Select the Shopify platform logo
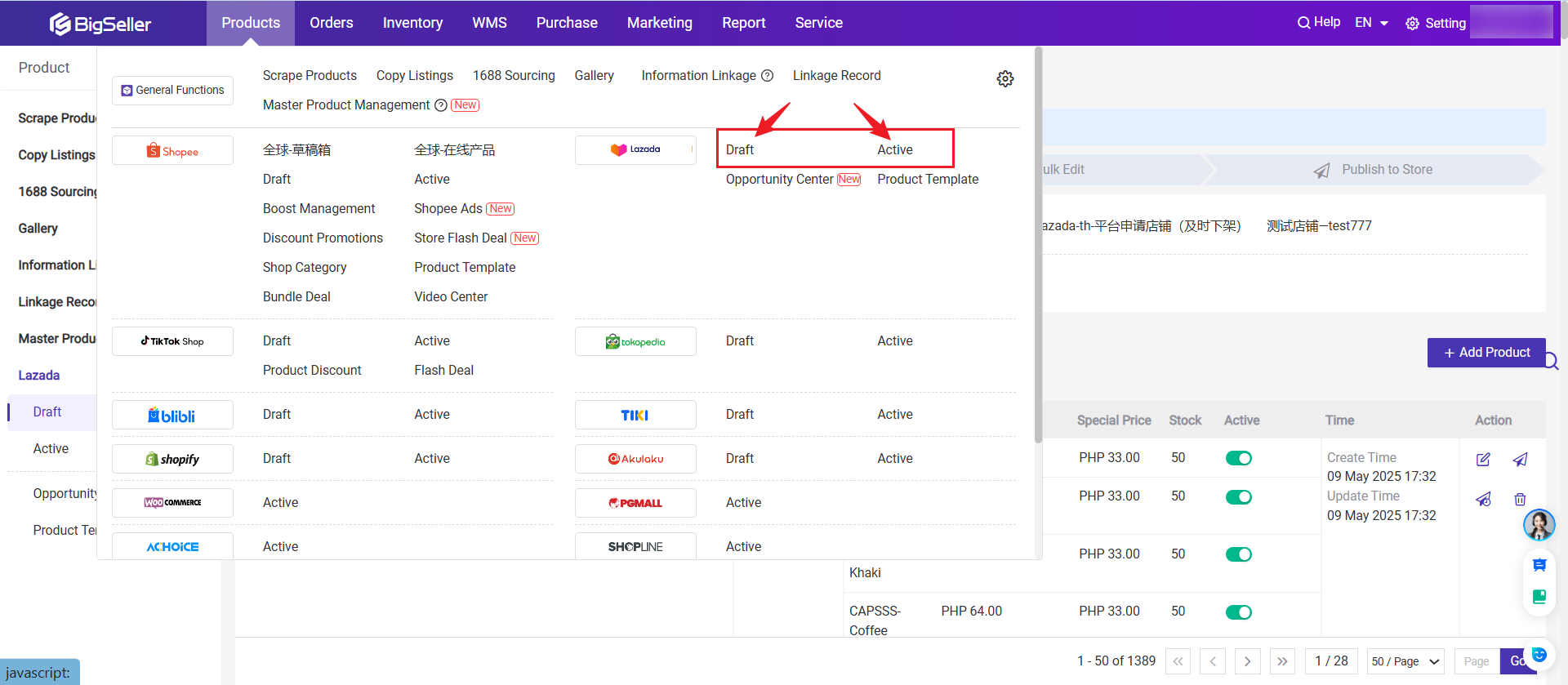This screenshot has width=1568, height=685. pos(172,459)
